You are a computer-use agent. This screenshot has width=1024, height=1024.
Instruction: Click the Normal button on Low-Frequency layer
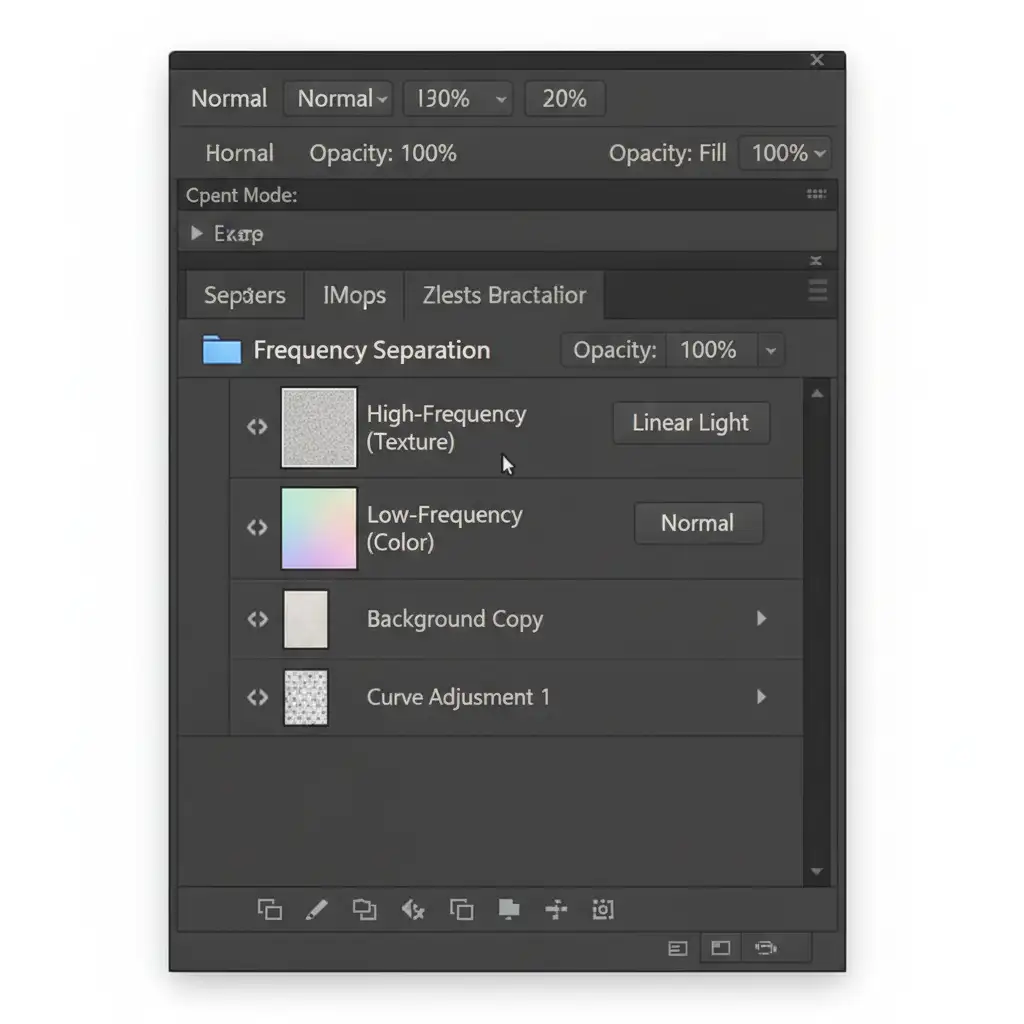(x=698, y=523)
